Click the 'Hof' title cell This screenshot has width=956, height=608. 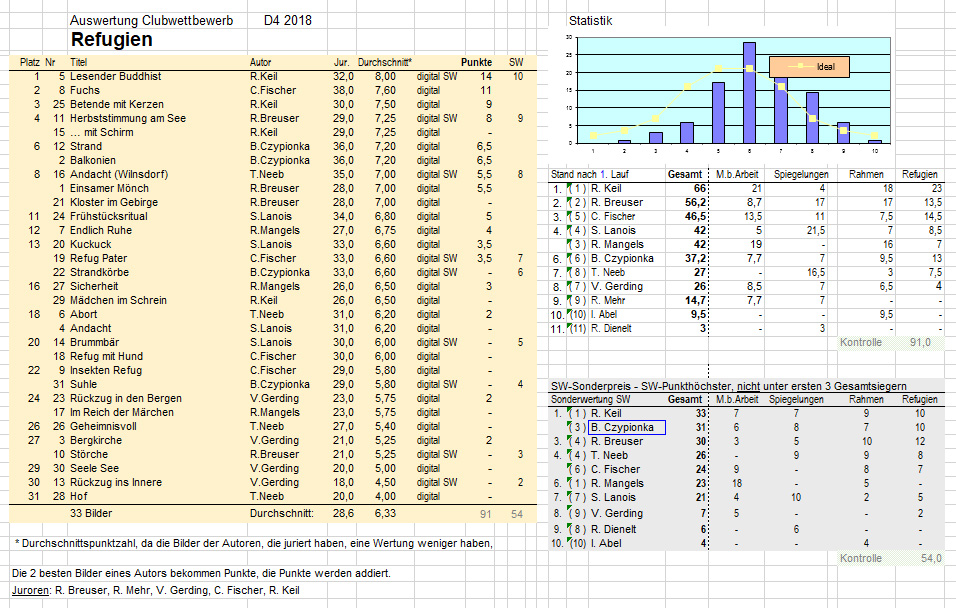[x=79, y=497]
